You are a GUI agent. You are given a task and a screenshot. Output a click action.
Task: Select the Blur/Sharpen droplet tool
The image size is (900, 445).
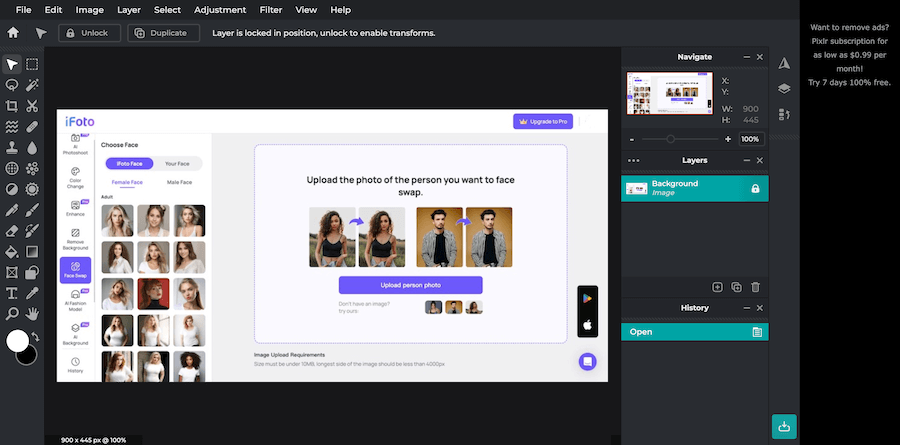coord(32,148)
